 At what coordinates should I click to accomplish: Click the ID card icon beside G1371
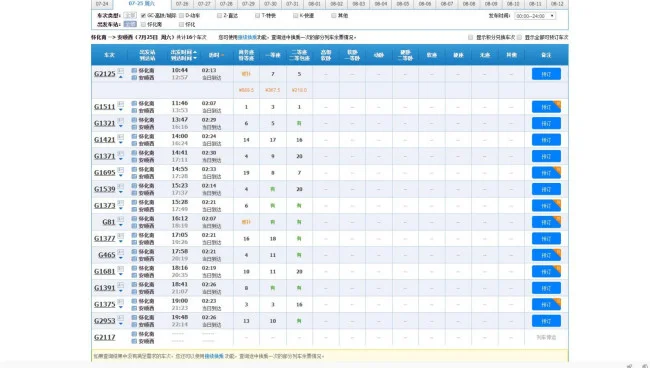point(121,153)
